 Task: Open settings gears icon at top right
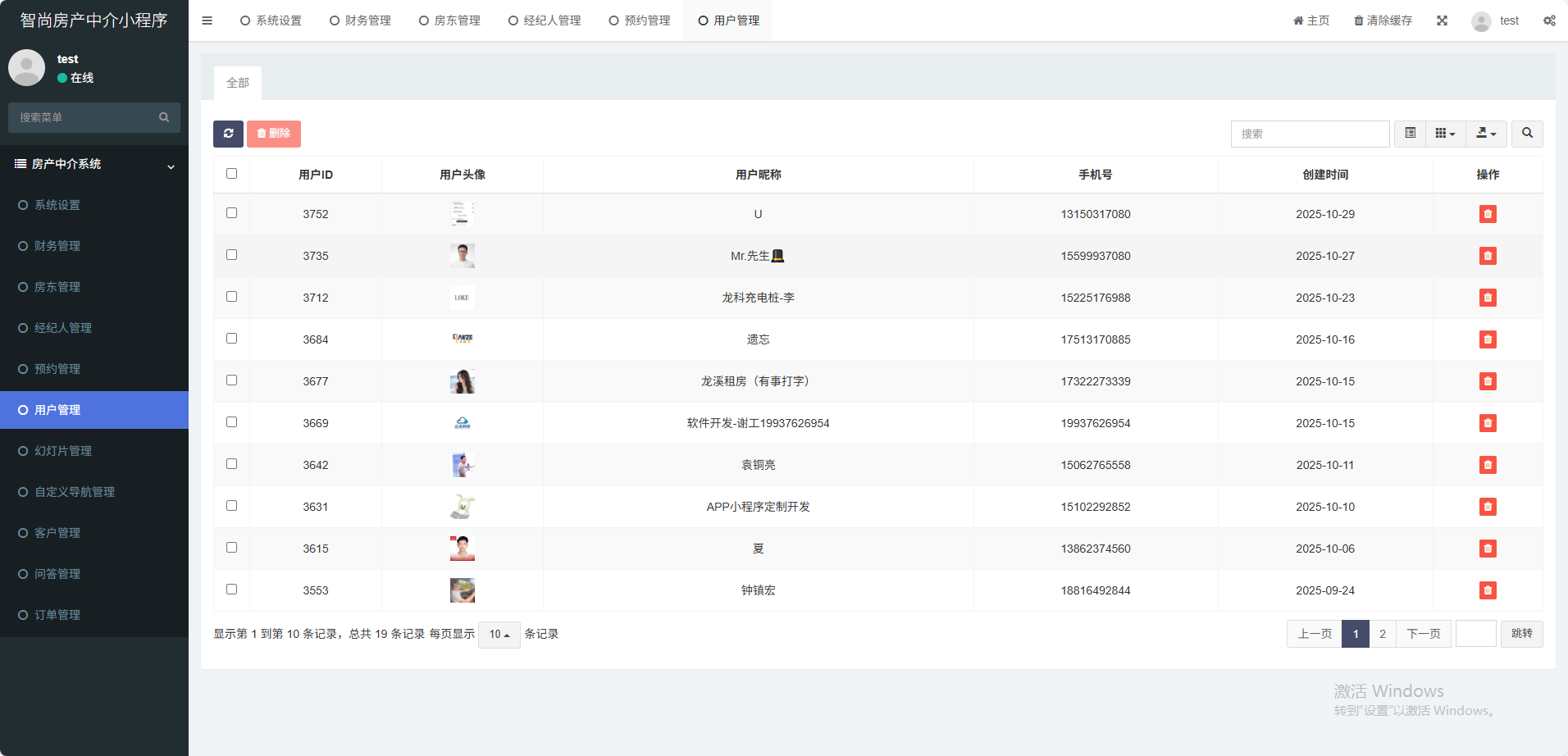pos(1549,20)
